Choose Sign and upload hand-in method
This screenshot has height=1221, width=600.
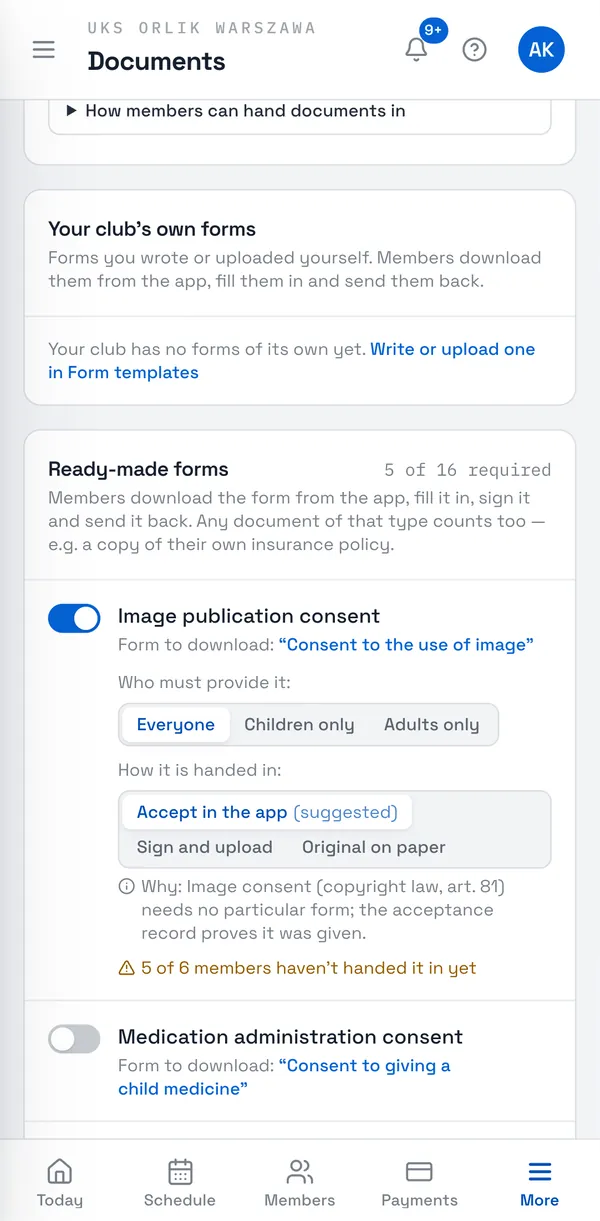205,847
